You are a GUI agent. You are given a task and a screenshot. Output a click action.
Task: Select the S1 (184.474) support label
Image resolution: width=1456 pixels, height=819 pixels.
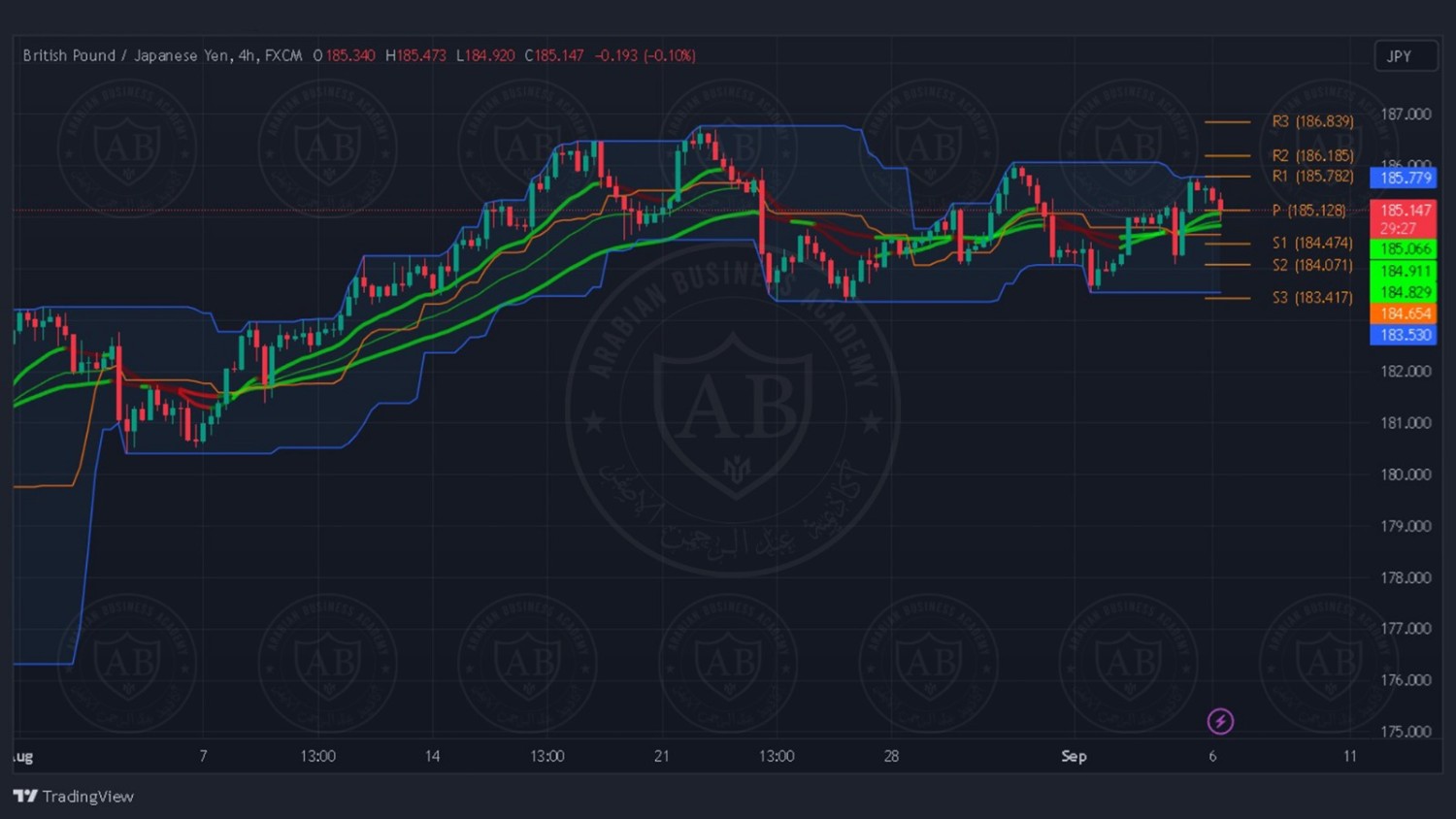[1312, 243]
